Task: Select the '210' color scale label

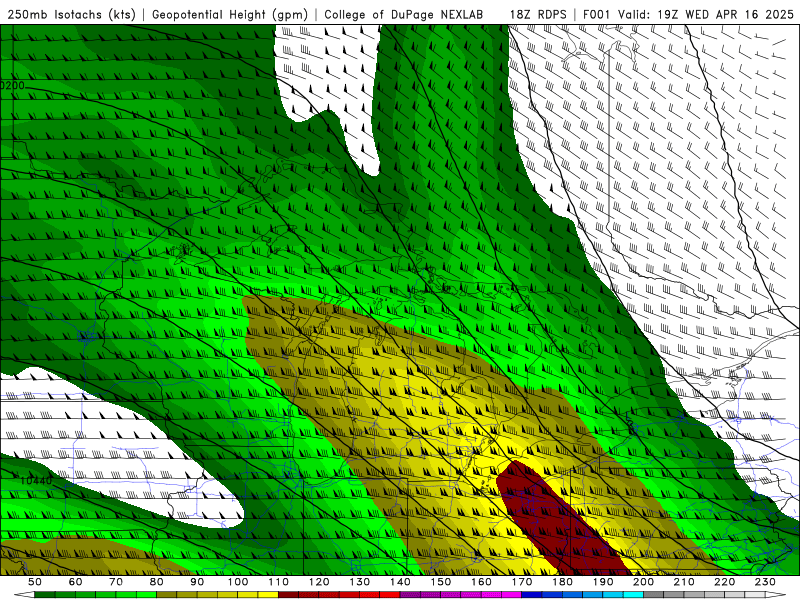Action: click(x=684, y=582)
